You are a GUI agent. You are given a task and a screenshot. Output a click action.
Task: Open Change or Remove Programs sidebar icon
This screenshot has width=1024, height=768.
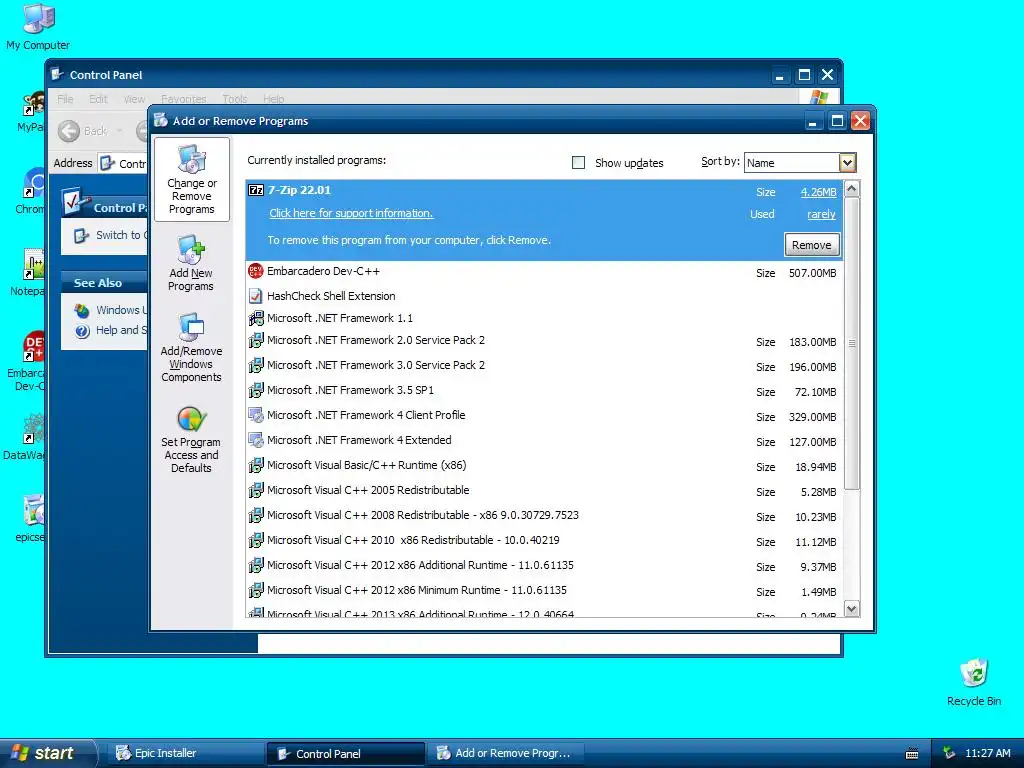pos(191,158)
